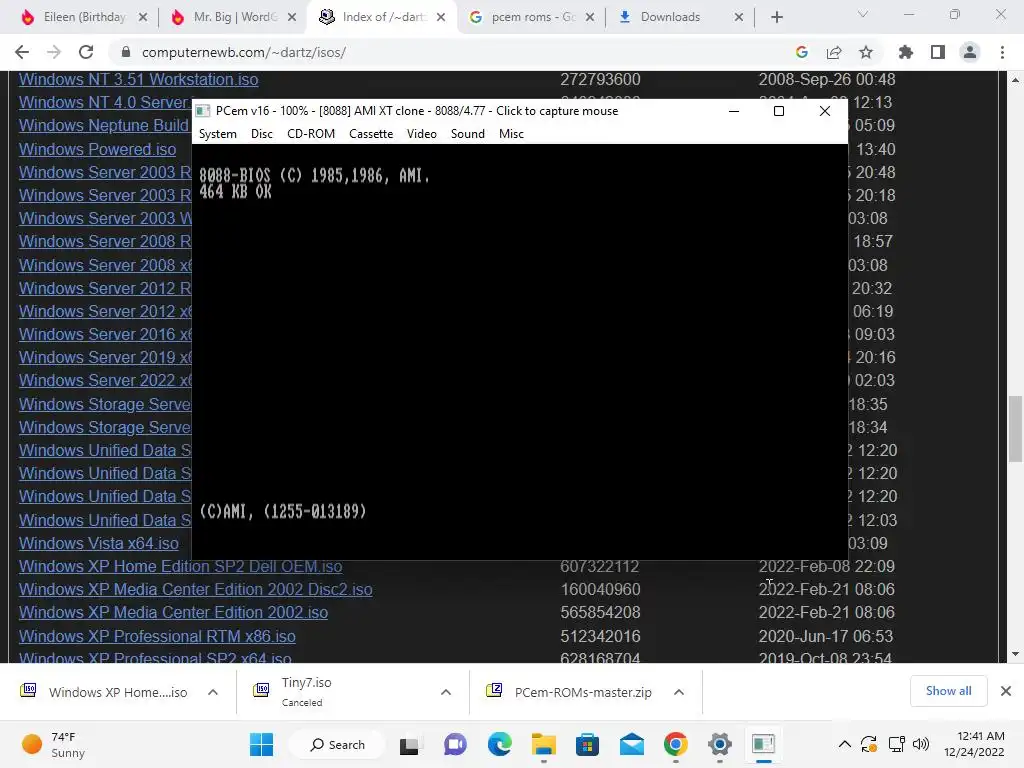Open the PCem Video menu
Image resolution: width=1024 pixels, height=768 pixels.
pyautogui.click(x=421, y=134)
